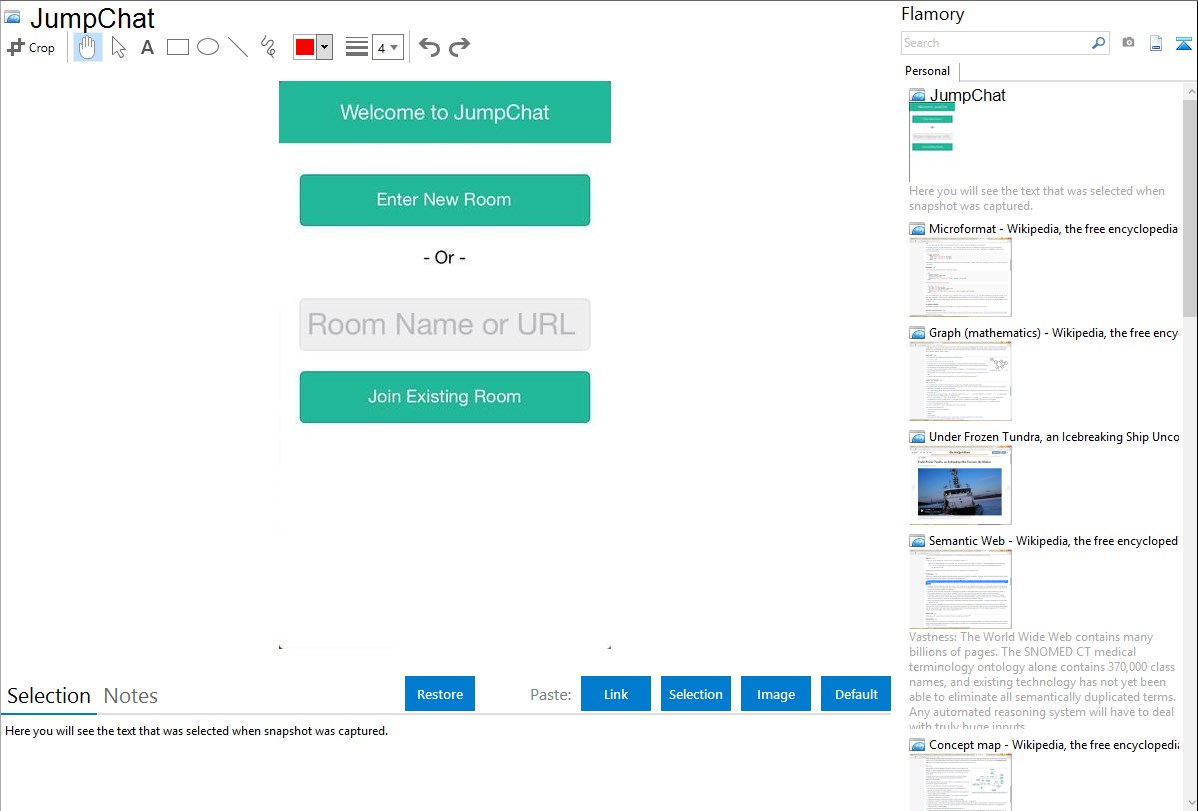
Task: Open the color picker dropdown arrow
Action: (x=325, y=47)
